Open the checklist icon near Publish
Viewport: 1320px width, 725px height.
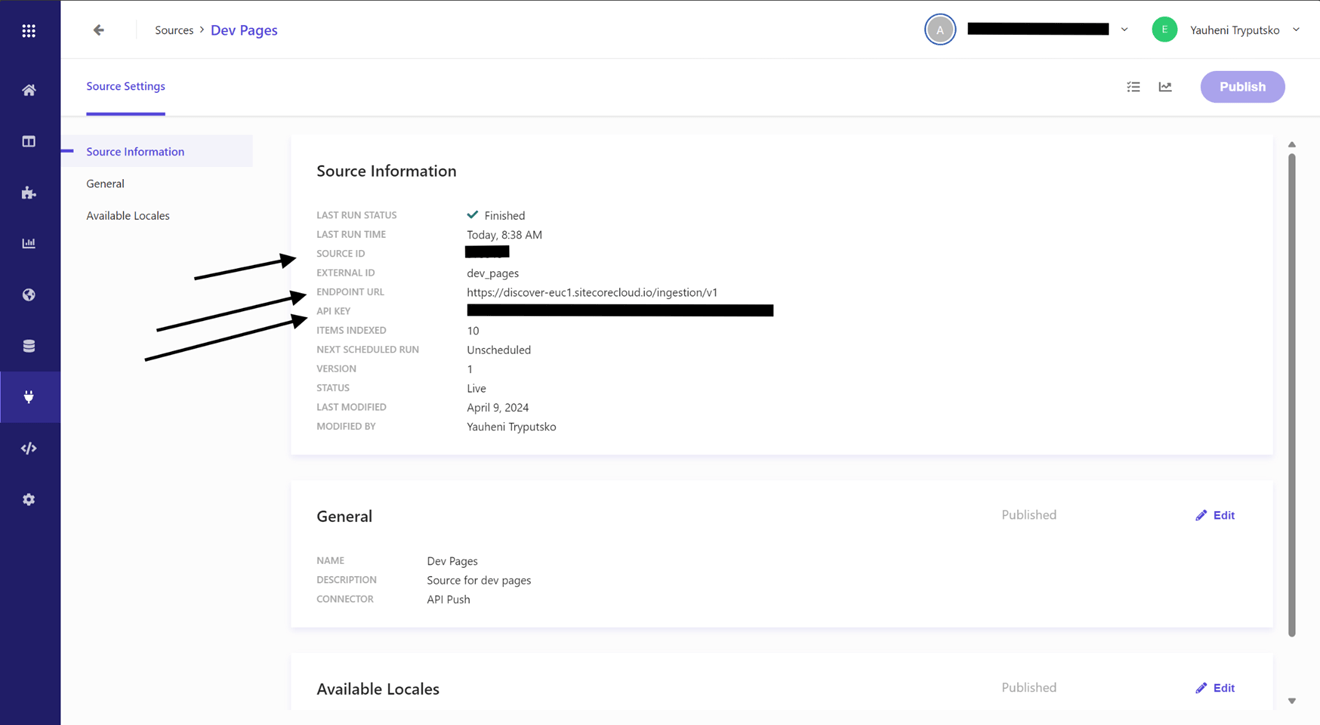(1133, 87)
